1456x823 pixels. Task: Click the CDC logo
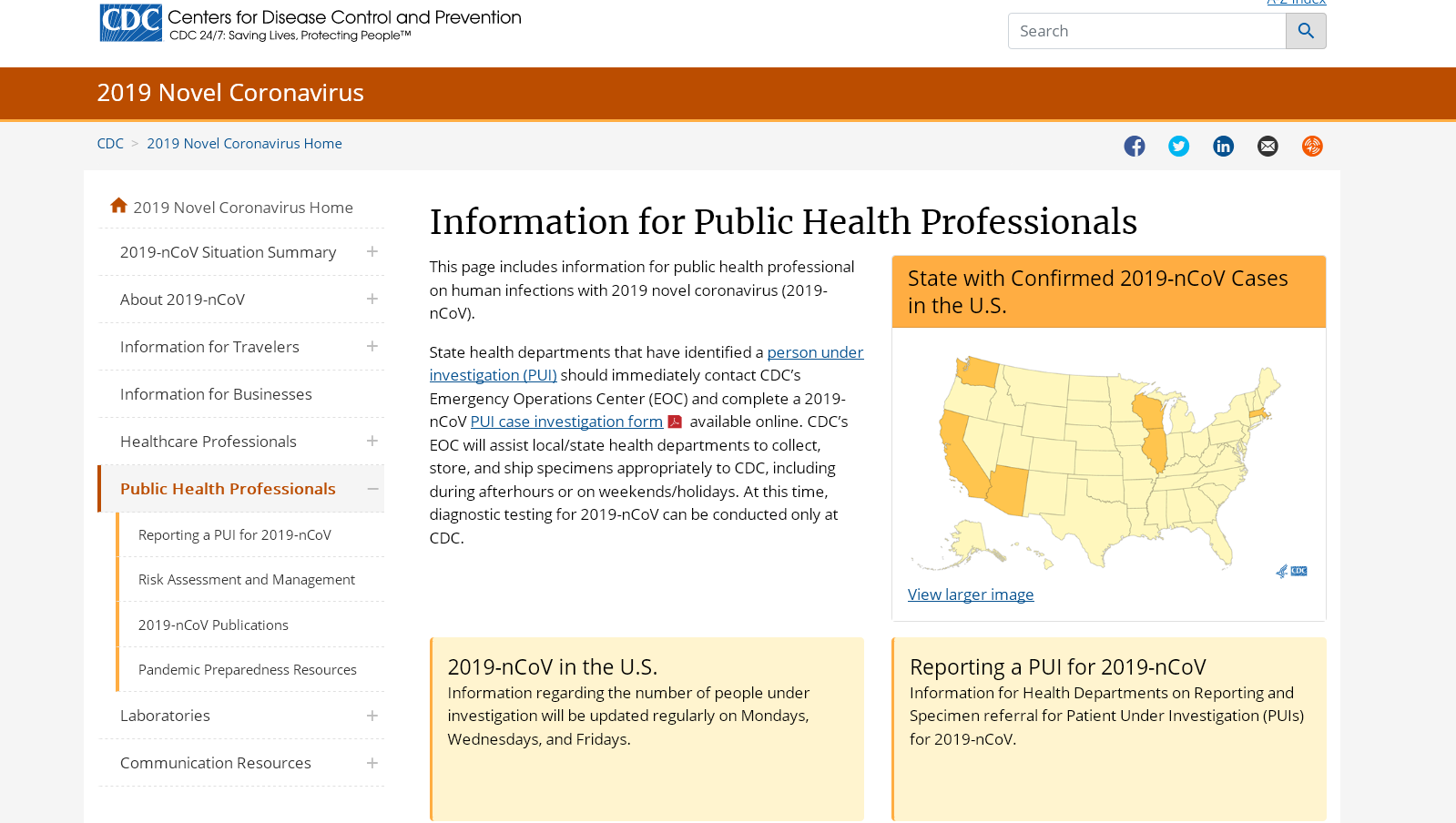(x=310, y=24)
